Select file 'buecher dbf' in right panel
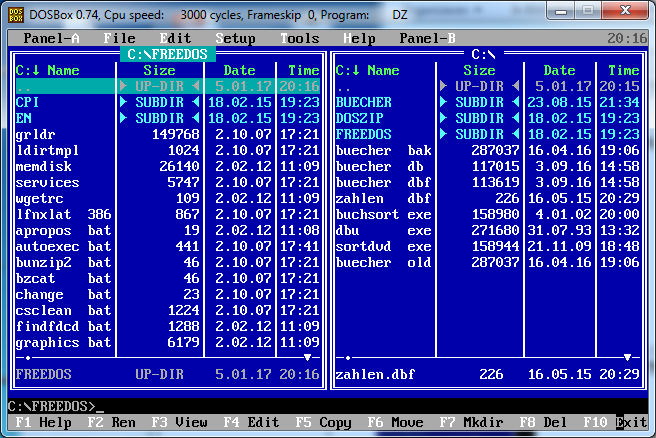Viewport: 656px width, 438px height. pyautogui.click(x=488, y=182)
